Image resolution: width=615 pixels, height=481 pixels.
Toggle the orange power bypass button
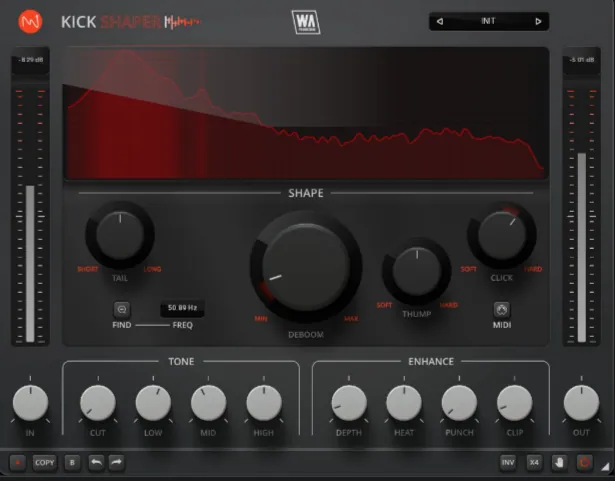[584, 463]
